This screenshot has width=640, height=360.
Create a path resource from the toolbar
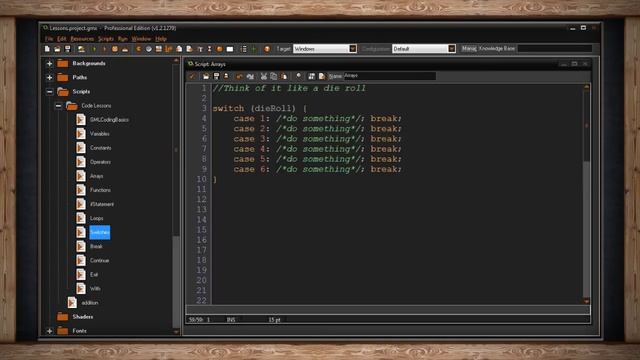169,49
